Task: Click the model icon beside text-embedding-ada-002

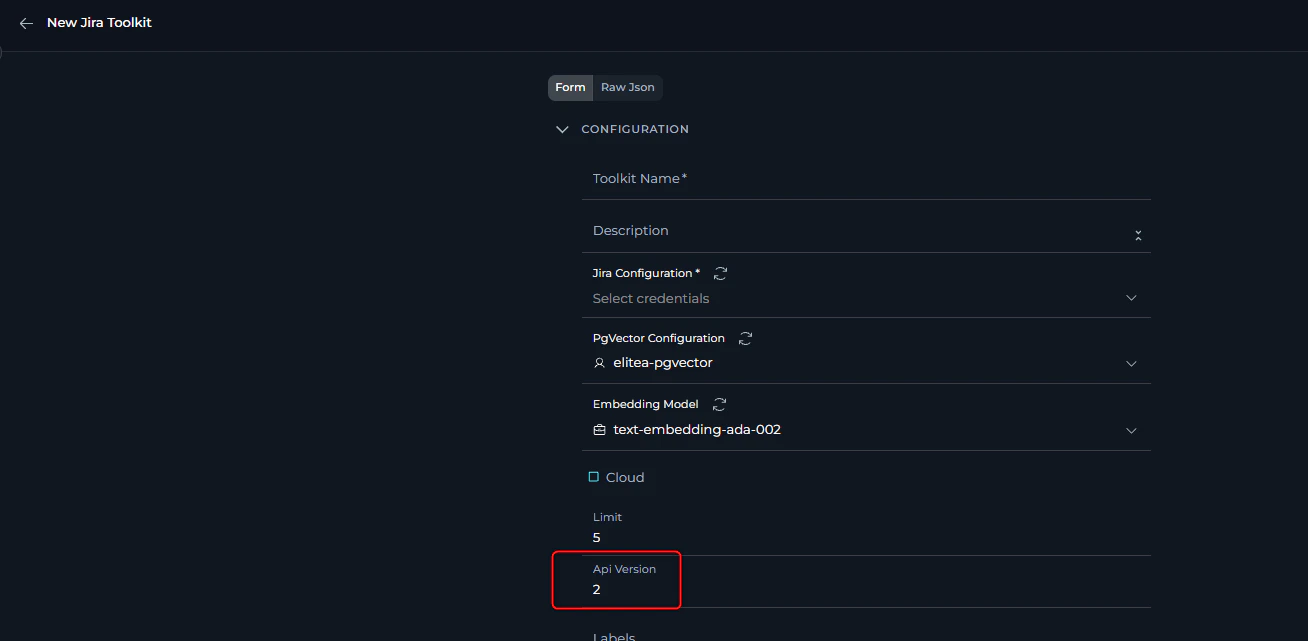Action: 599,429
